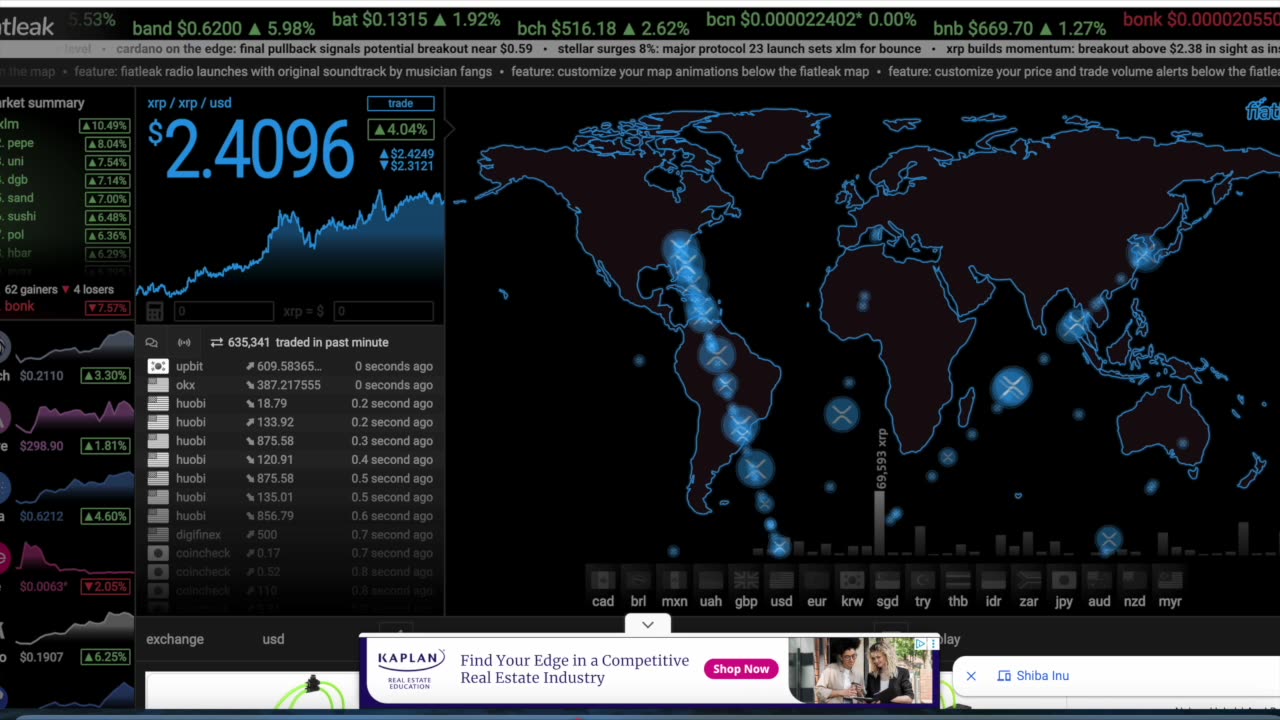Click the trade button beside xrp / usd
The height and width of the screenshot is (720, 1280).
click(400, 103)
